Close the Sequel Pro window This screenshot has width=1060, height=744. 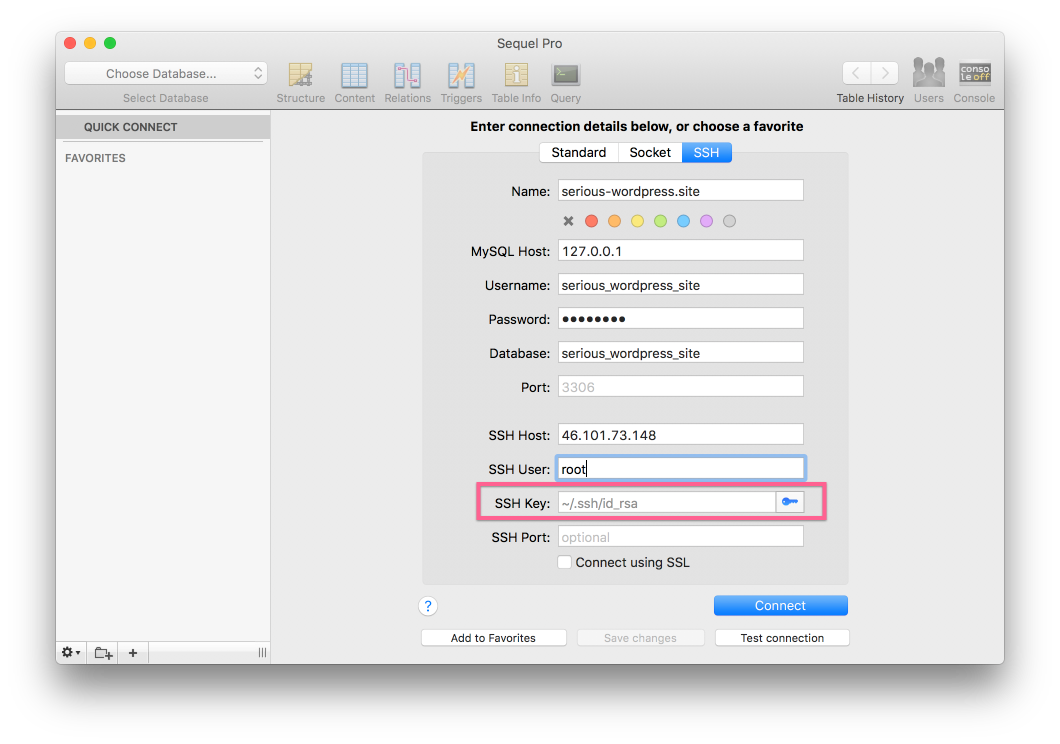pos(70,43)
